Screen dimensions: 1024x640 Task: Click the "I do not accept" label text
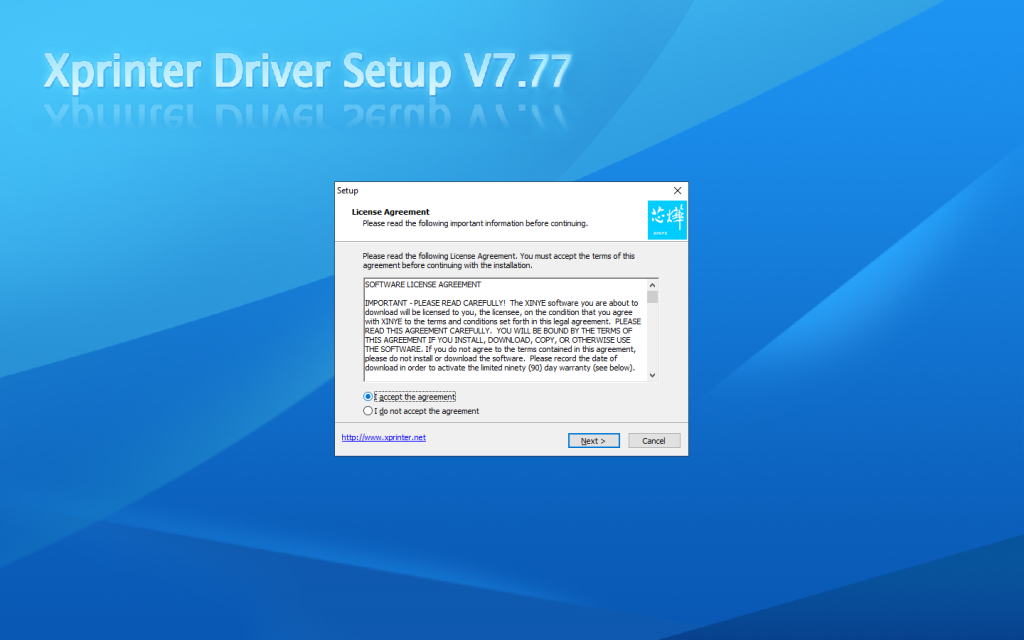pyautogui.click(x=427, y=411)
